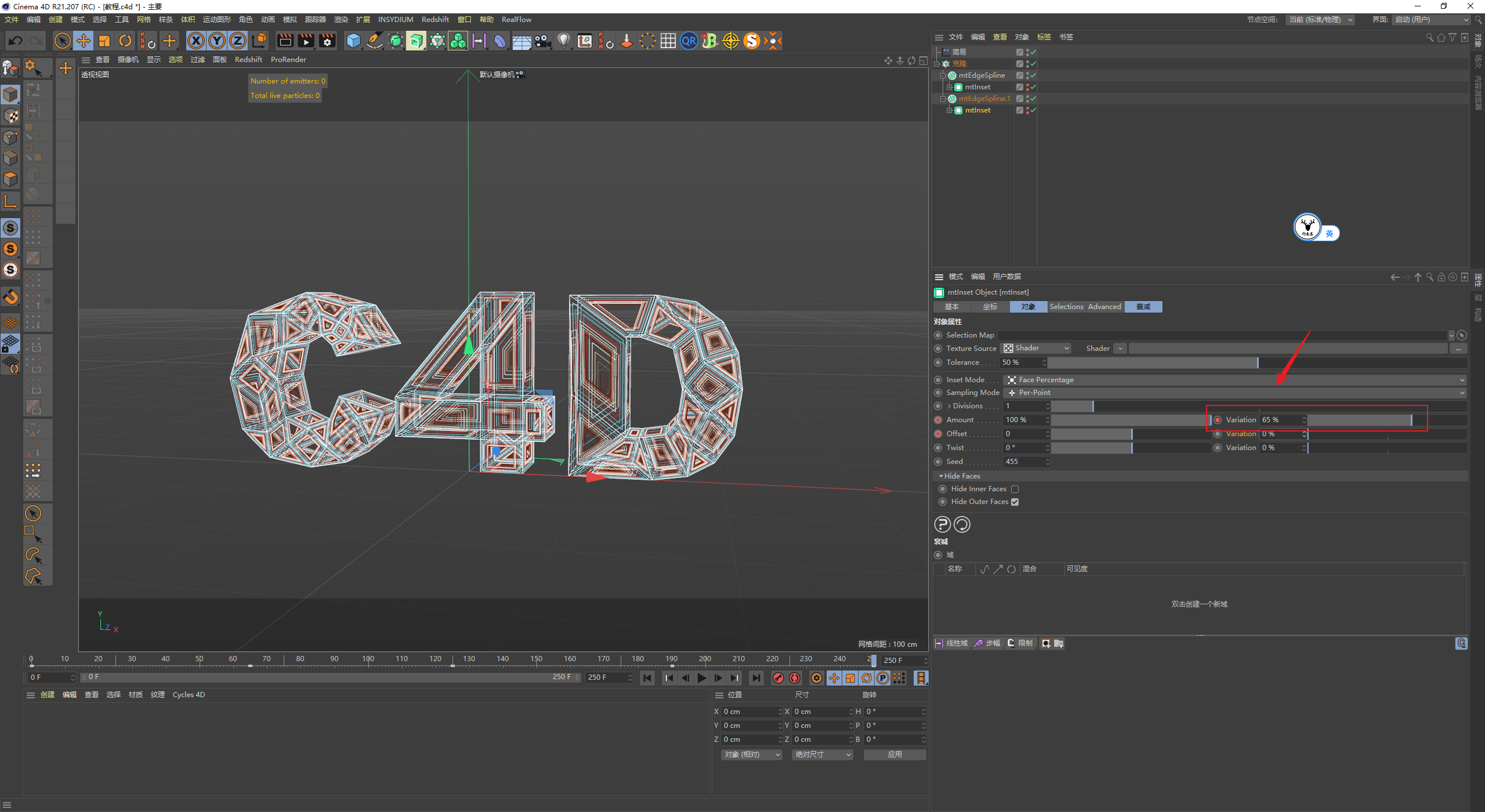The height and width of the screenshot is (812, 1485).
Task: Toggle the Z axis lock
Action: 238,41
